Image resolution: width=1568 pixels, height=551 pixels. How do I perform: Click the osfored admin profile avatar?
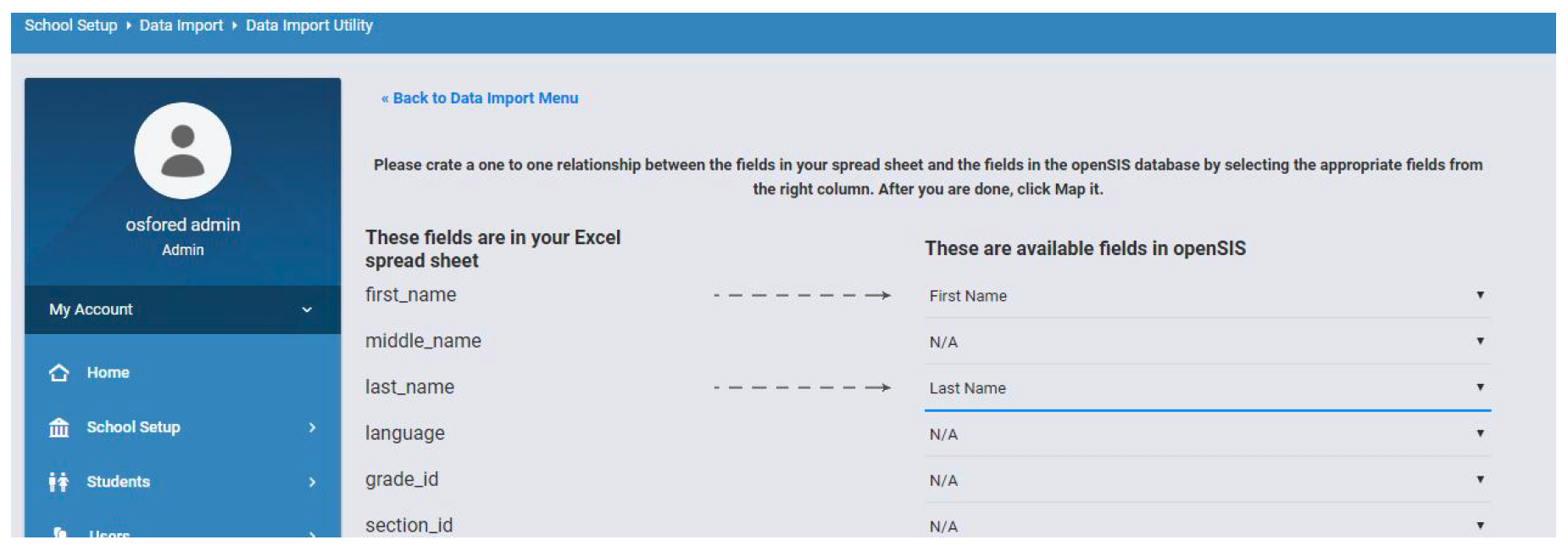coord(182,152)
